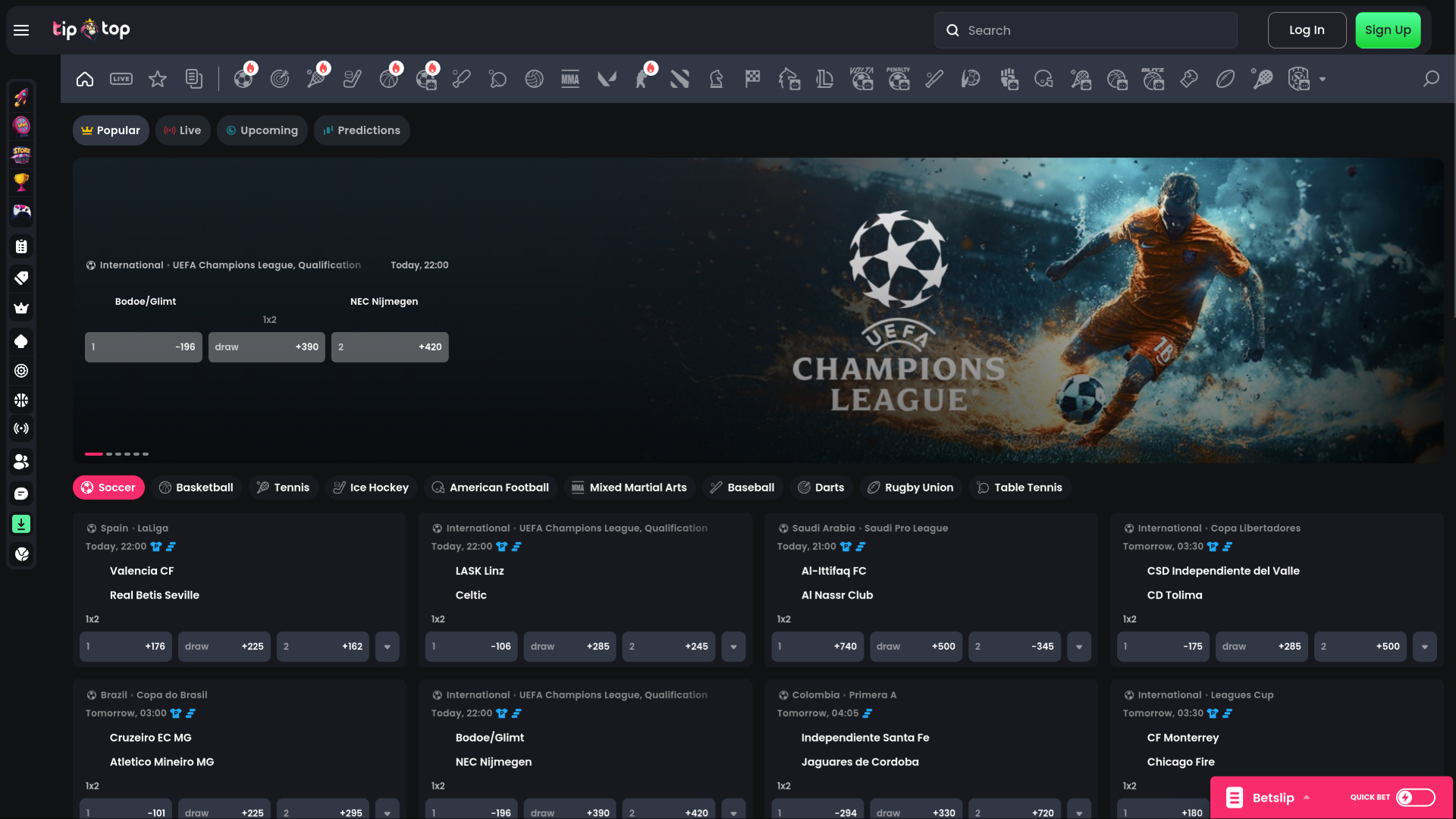The width and height of the screenshot is (1456, 819).
Task: Open the game controller sidebar icon
Action: click(21, 211)
